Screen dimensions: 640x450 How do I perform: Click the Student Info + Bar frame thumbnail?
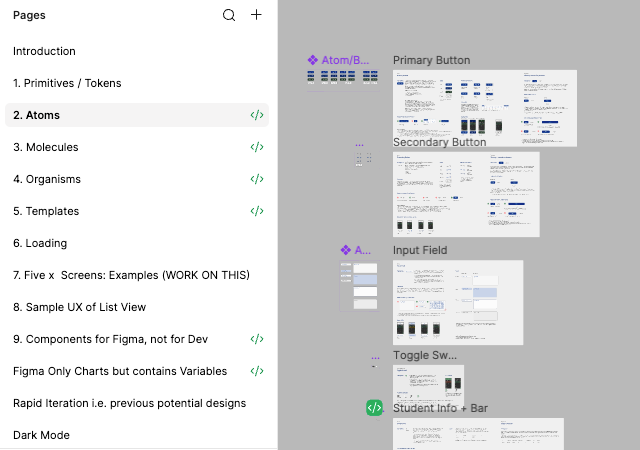[x=478, y=434]
